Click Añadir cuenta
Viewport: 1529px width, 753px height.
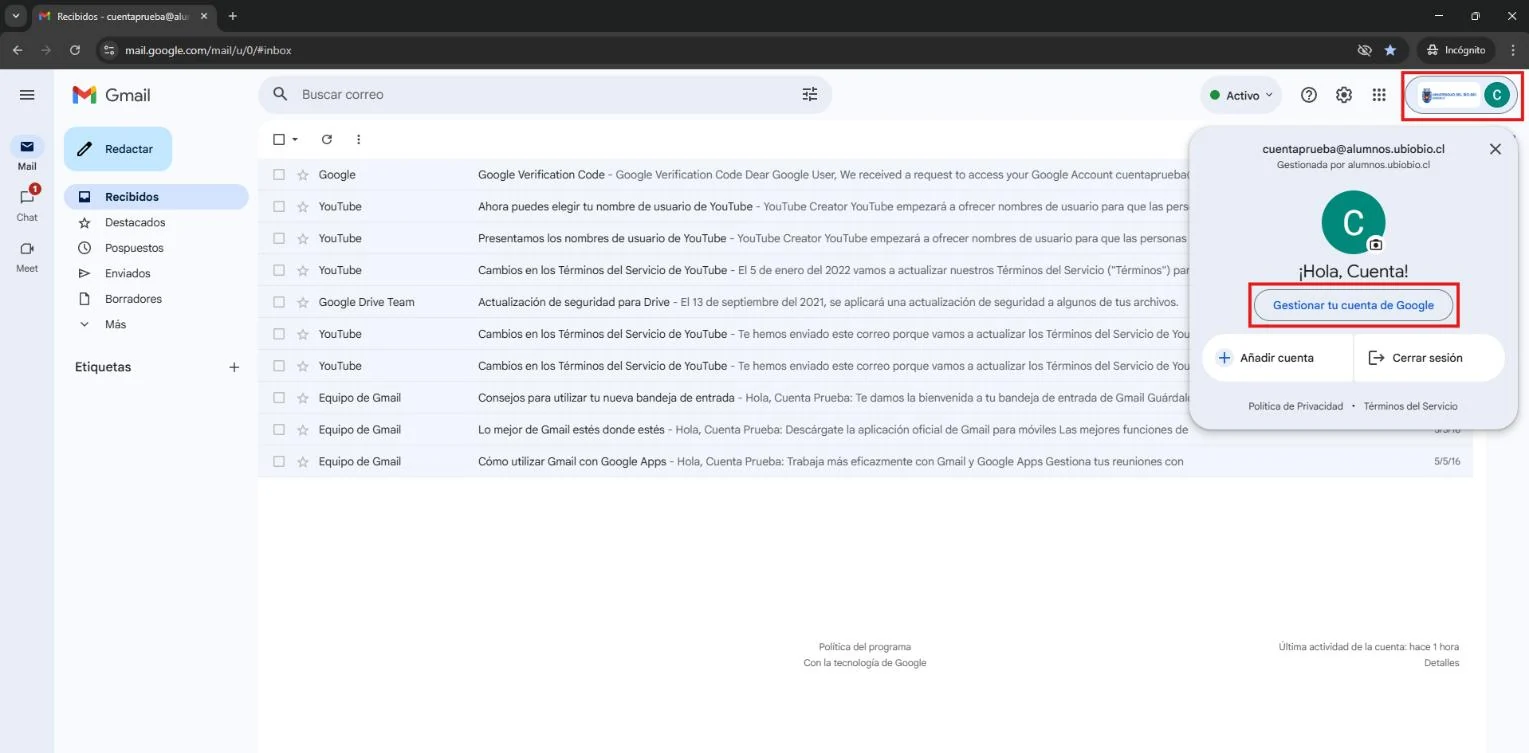coord(1277,358)
